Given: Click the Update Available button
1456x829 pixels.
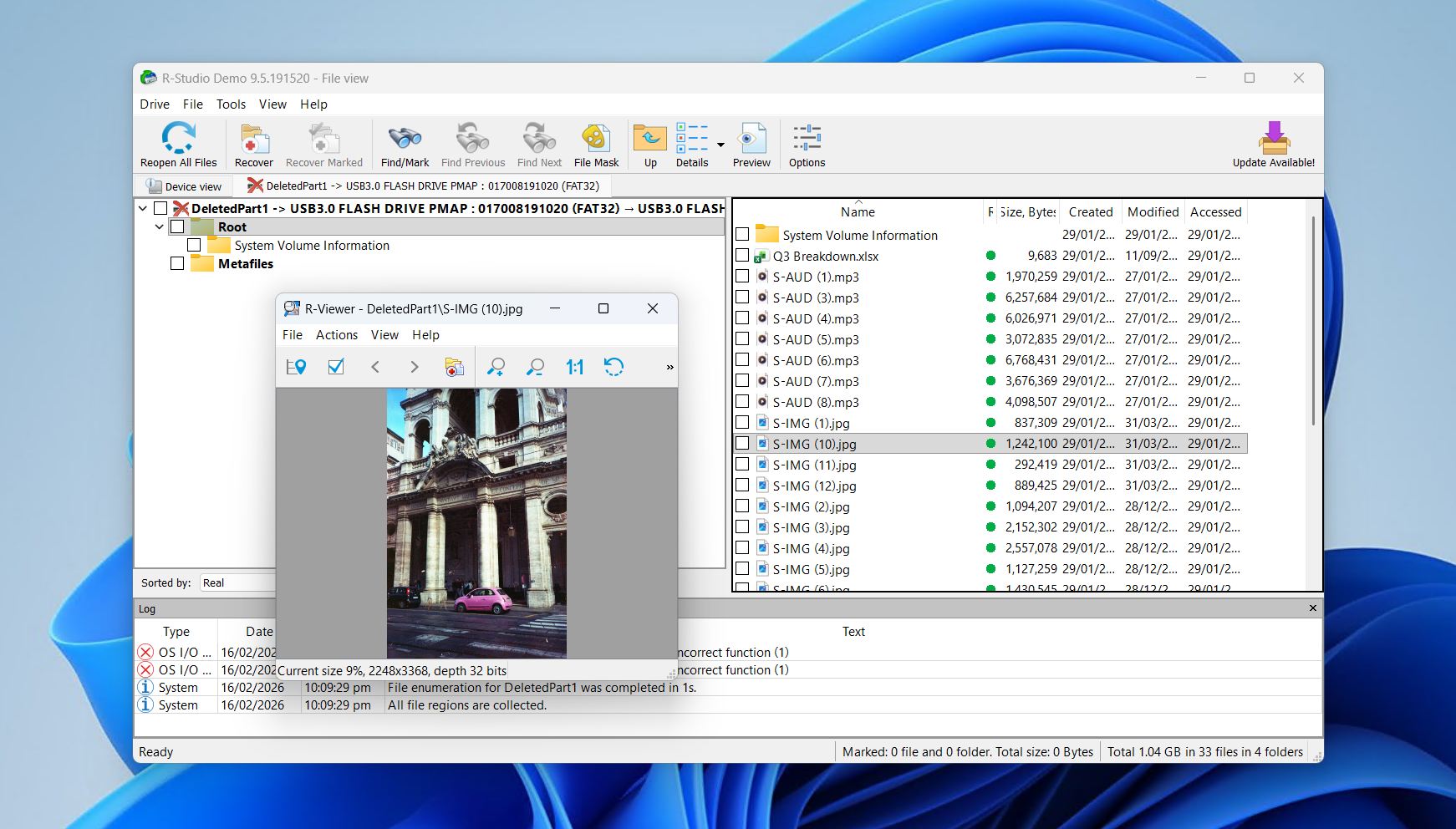Looking at the screenshot, I should 1274,144.
